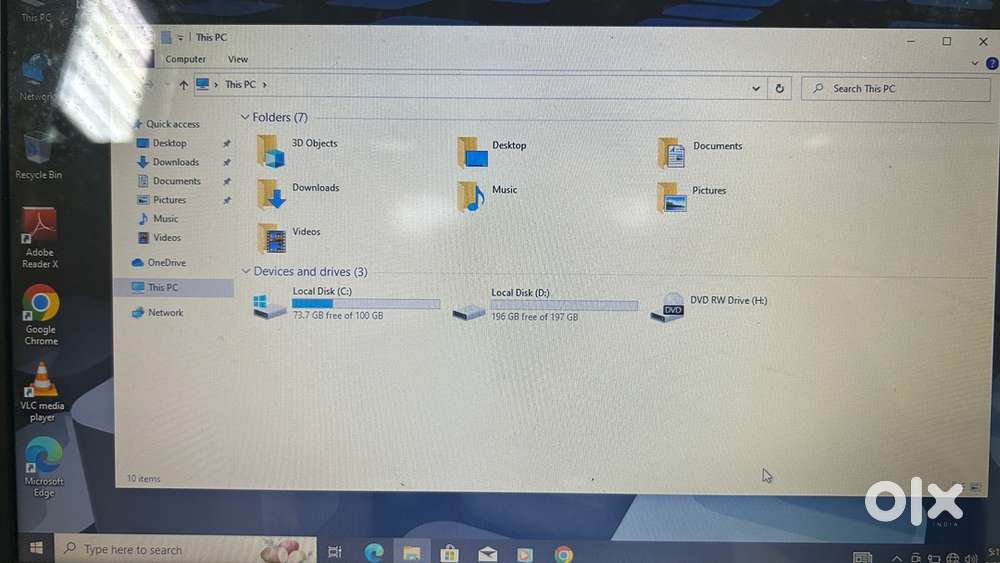
Task: Refresh the This PC view
Action: point(780,88)
